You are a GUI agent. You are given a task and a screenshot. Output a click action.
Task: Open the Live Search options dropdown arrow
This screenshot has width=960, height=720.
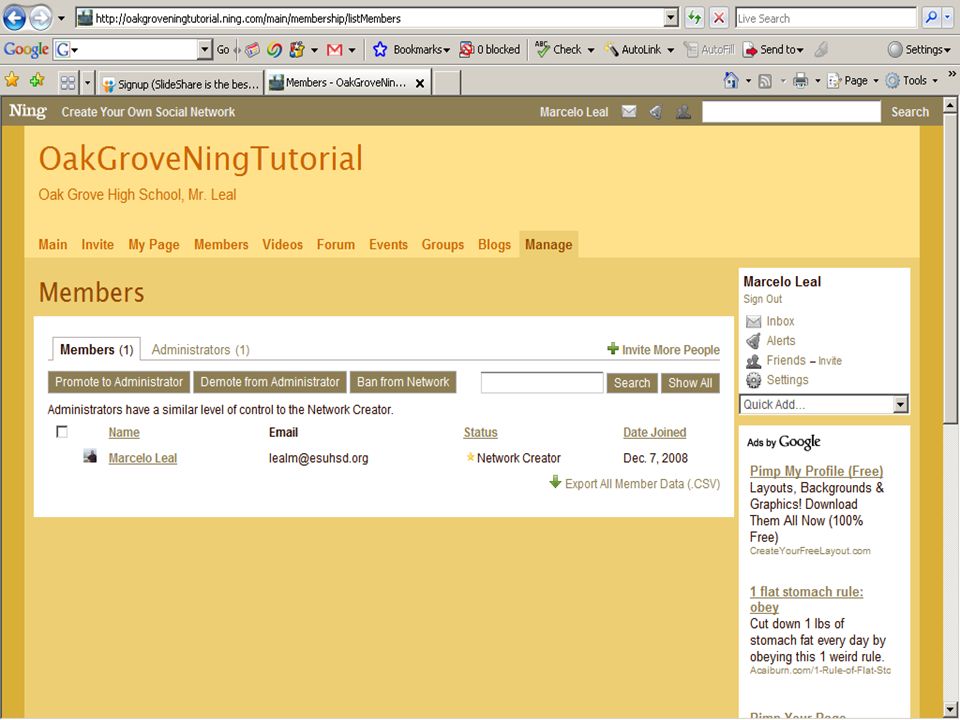(x=948, y=18)
